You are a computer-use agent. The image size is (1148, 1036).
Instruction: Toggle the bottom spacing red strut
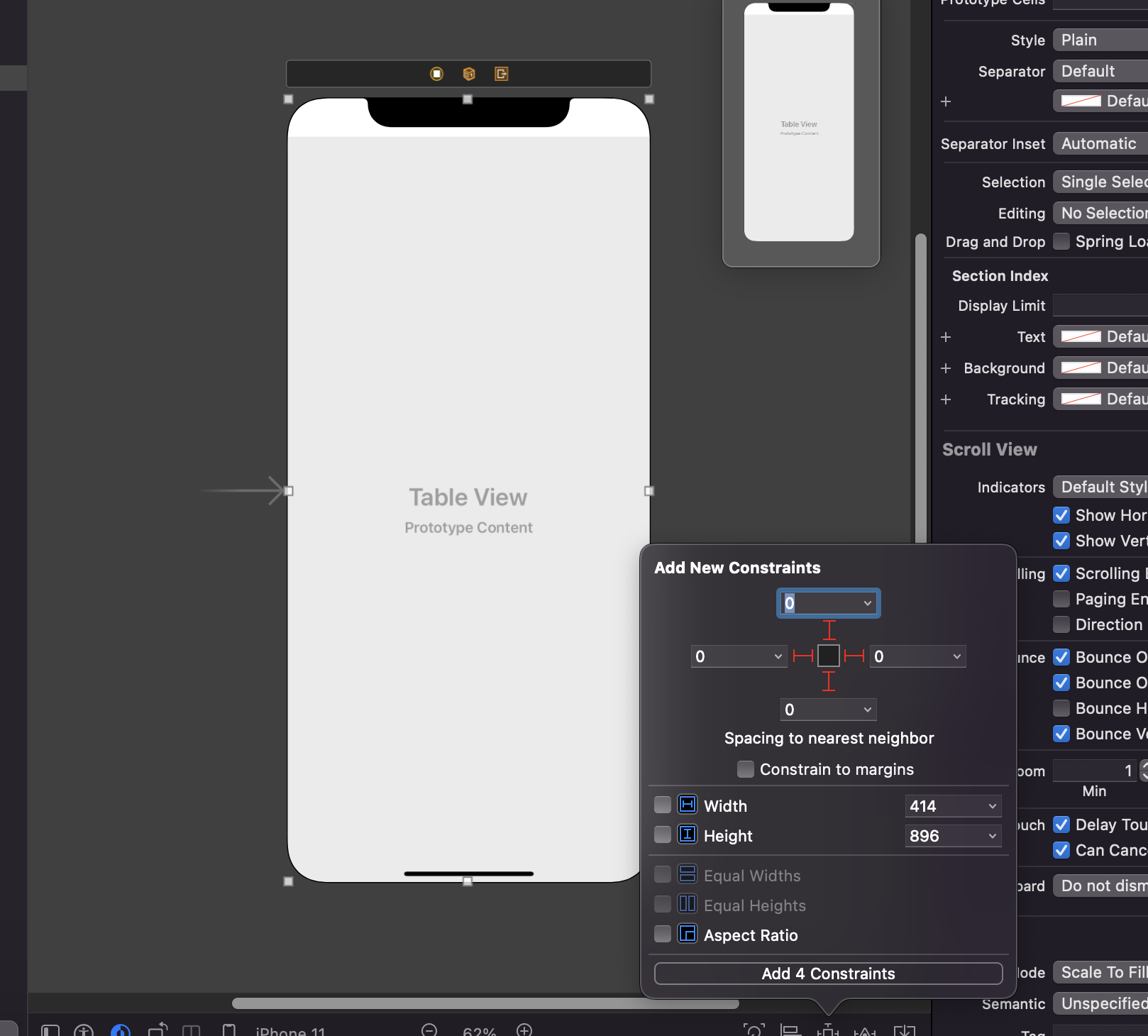tap(829, 681)
